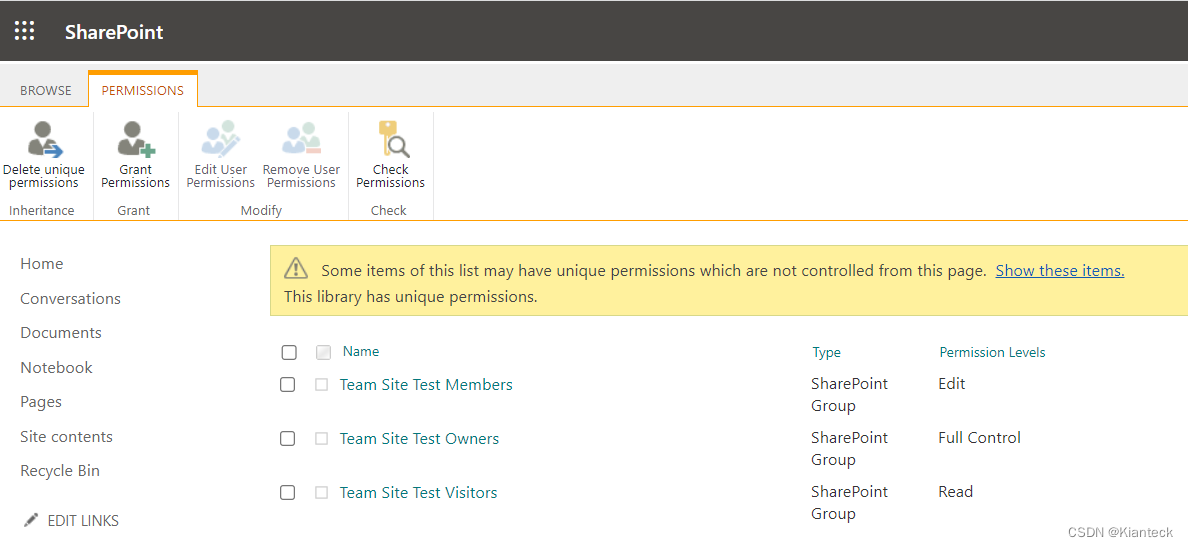This screenshot has height=547, width=1188.
Task: Open the Team Site Test Owners group
Action: click(x=420, y=439)
